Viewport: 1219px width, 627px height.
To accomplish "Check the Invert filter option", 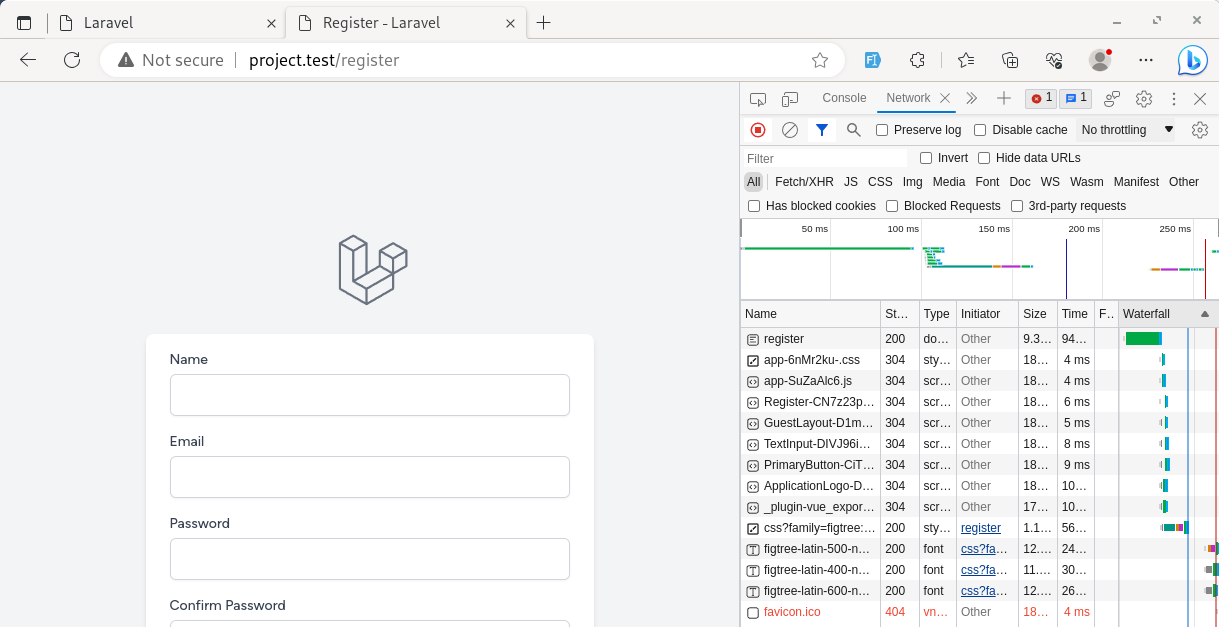I will pyautogui.click(x=926, y=158).
